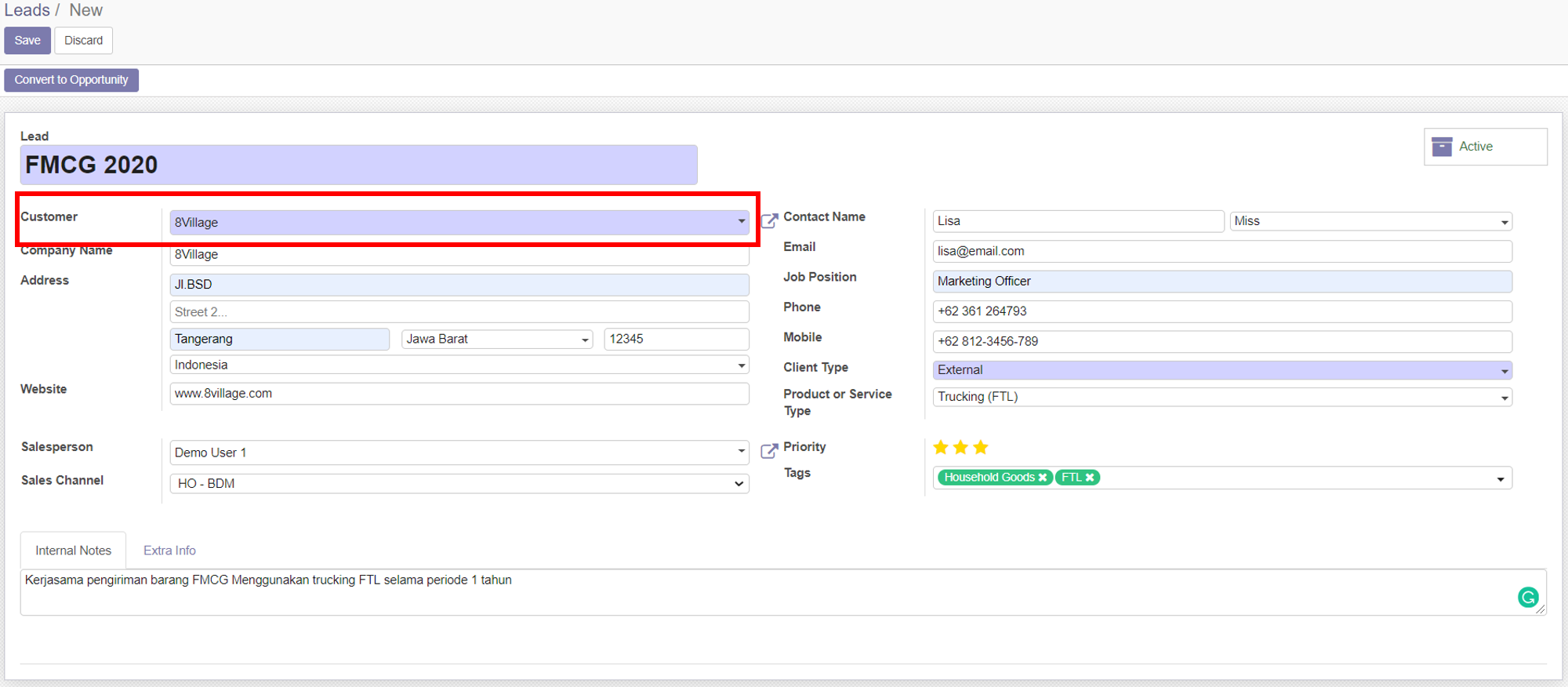Open the Jawa Barat state dropdown
Screen dimensions: 1568x687
pyautogui.click(x=585, y=340)
